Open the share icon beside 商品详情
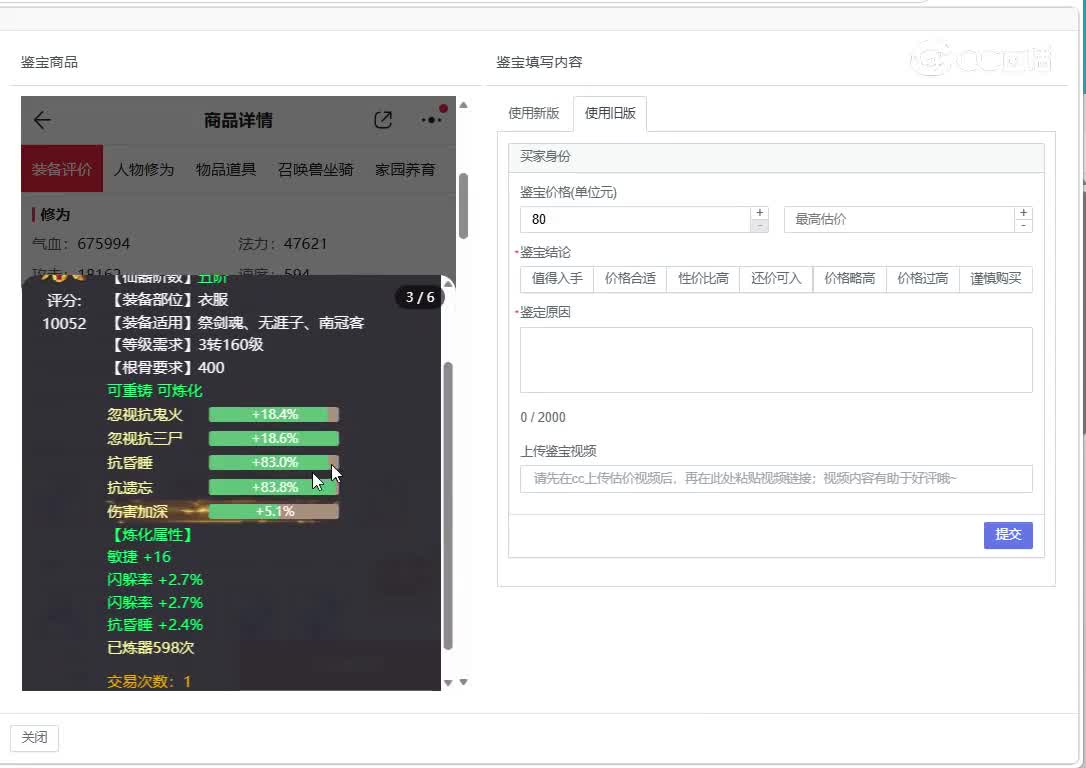The width and height of the screenshot is (1086, 768). pos(383,120)
